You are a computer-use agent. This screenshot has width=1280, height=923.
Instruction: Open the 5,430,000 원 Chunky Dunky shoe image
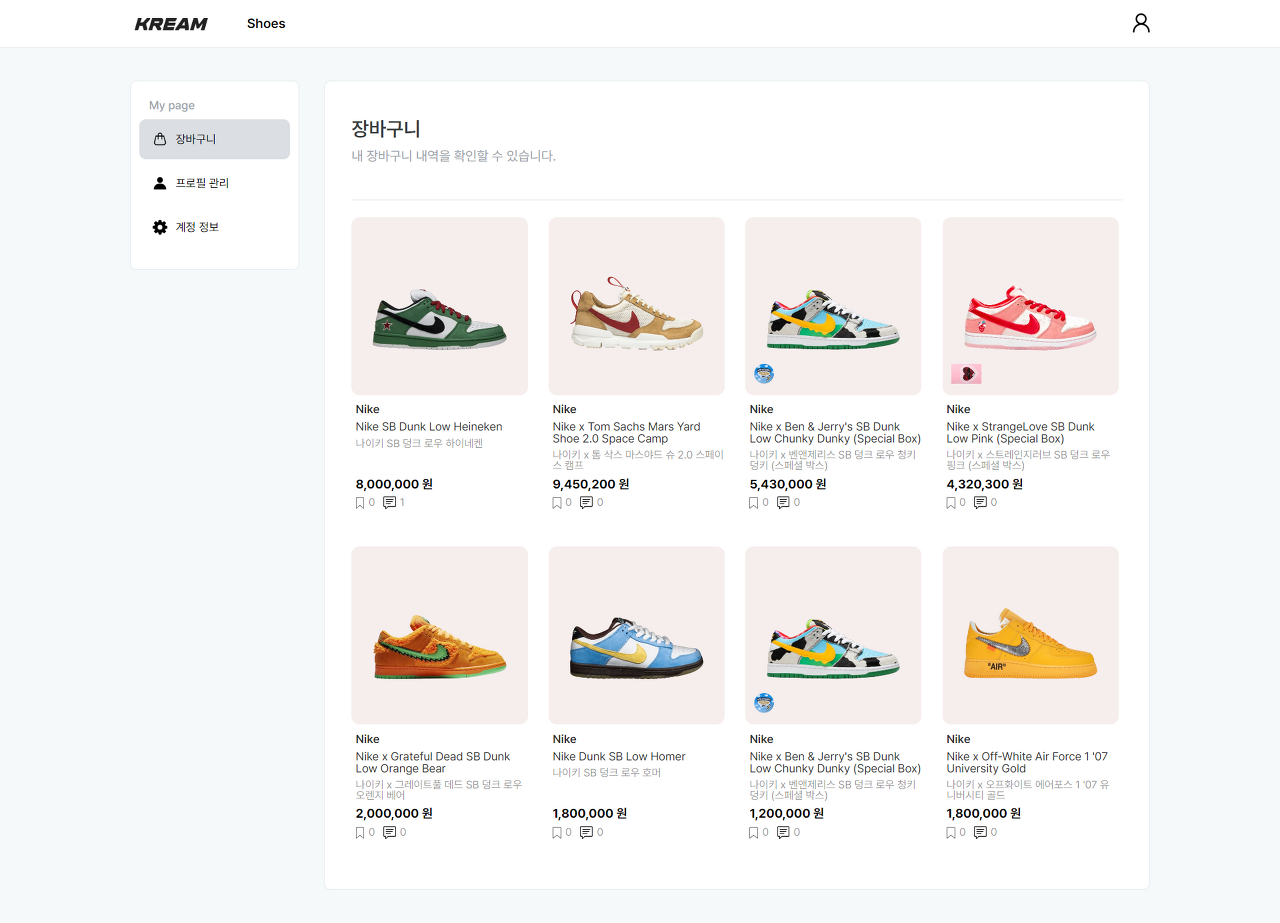pos(834,306)
